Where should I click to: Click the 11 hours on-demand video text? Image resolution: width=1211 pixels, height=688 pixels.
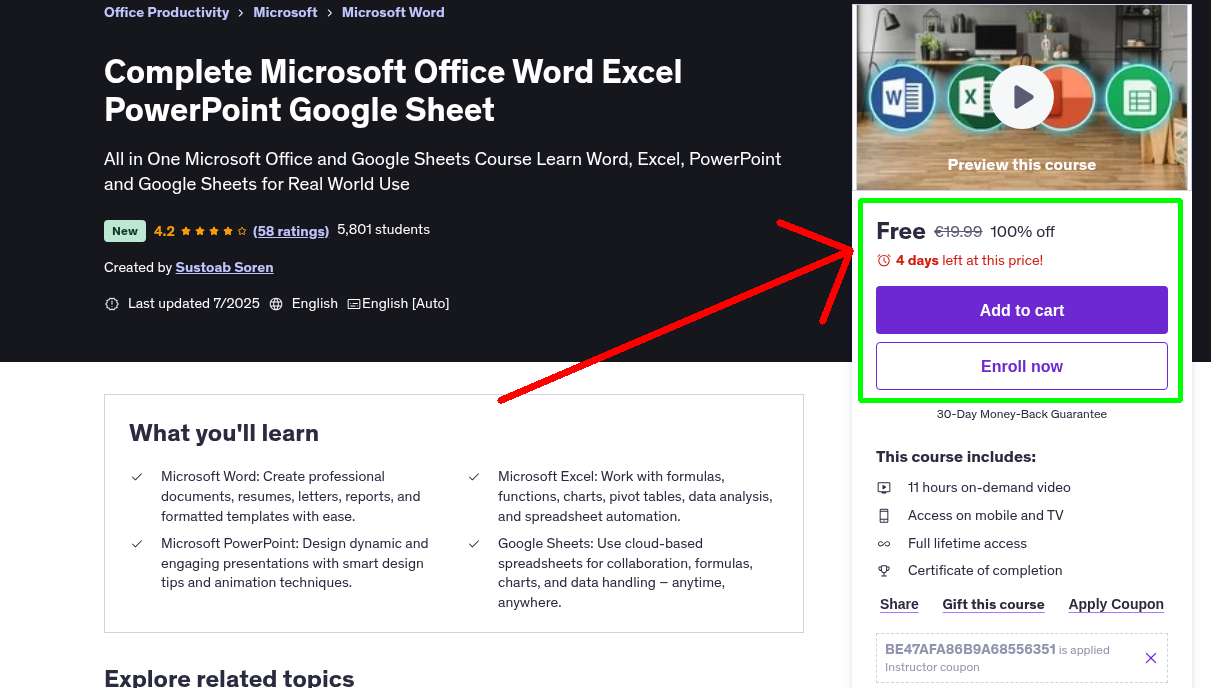click(x=989, y=488)
